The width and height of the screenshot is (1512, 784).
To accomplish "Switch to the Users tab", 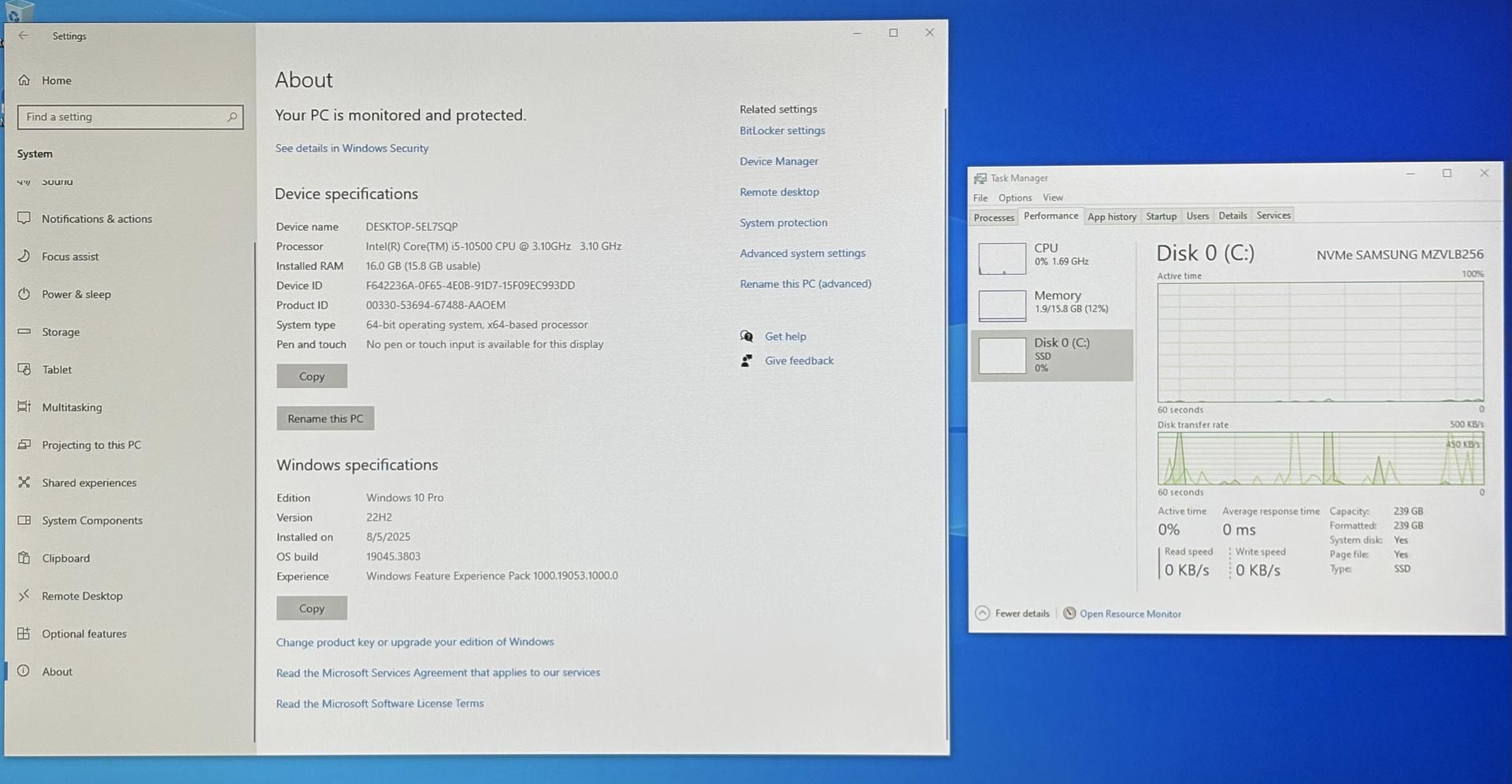I will click(x=1197, y=216).
